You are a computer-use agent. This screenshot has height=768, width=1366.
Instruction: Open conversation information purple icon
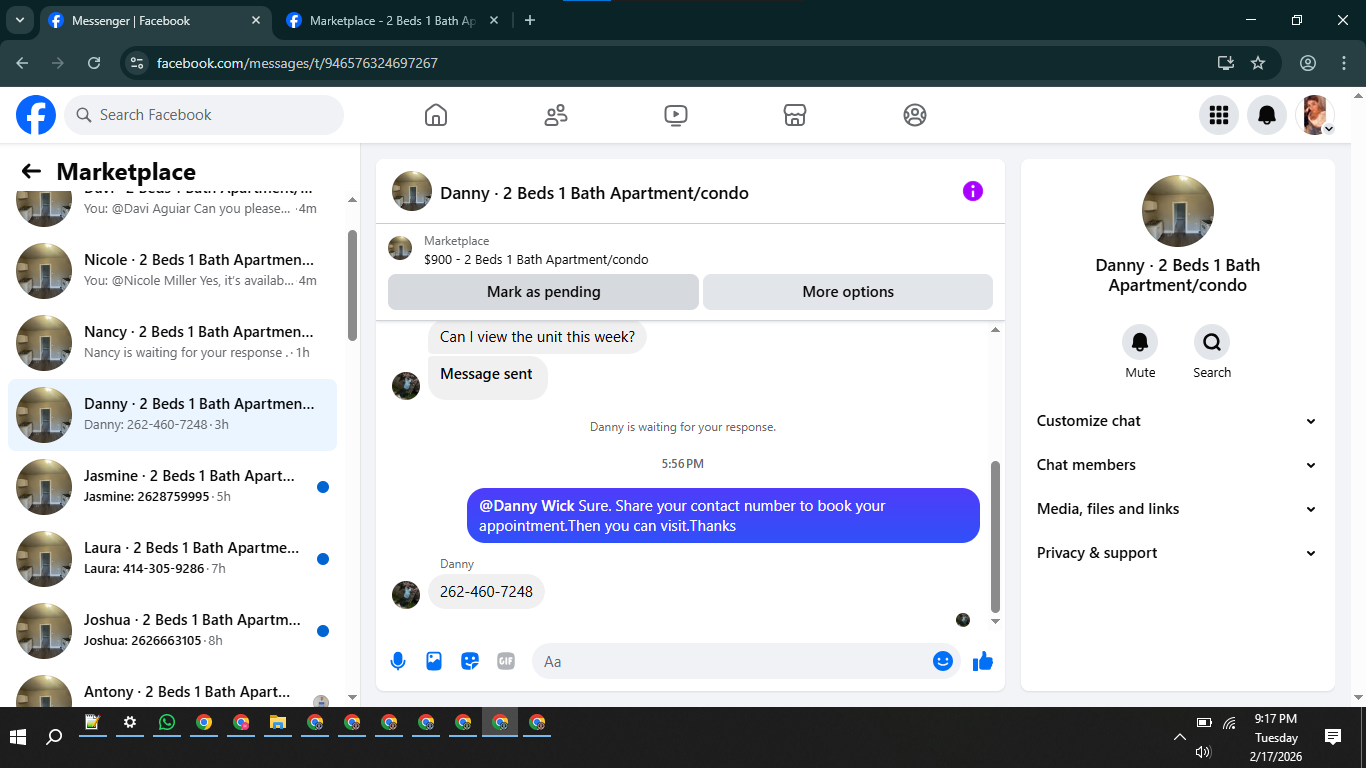(x=973, y=191)
